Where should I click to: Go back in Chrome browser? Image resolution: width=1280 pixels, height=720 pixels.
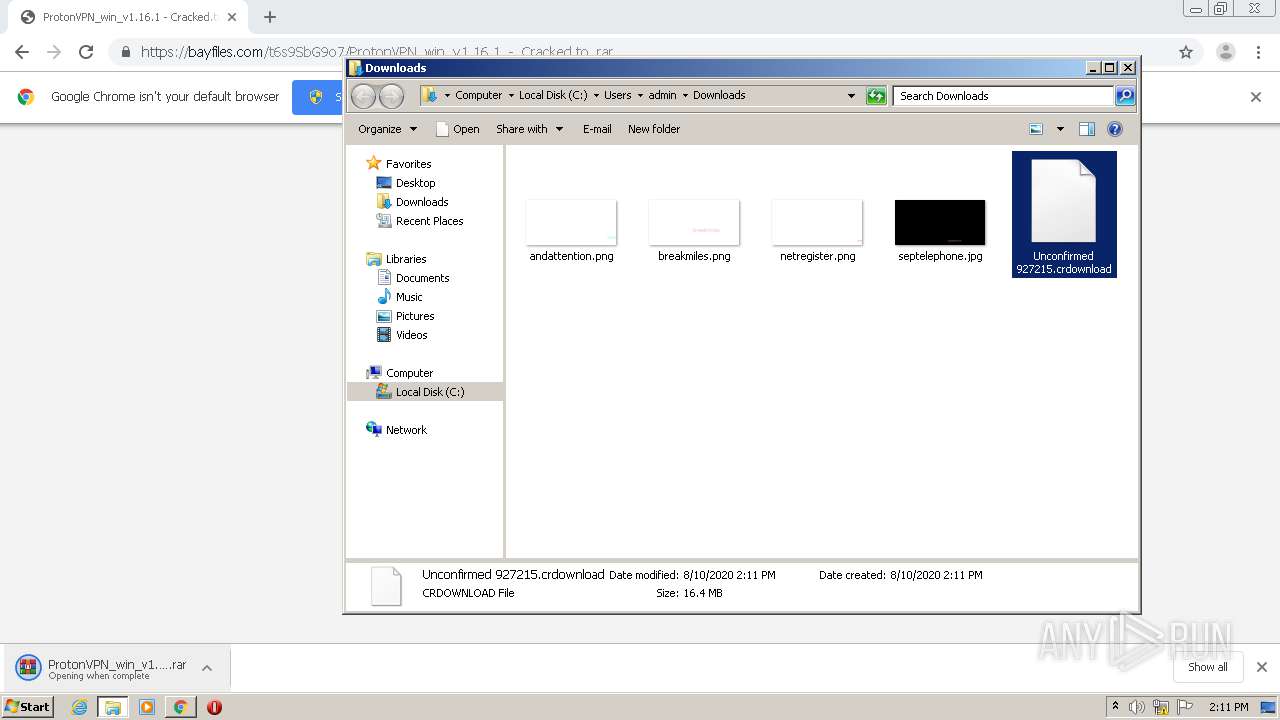pos(22,52)
